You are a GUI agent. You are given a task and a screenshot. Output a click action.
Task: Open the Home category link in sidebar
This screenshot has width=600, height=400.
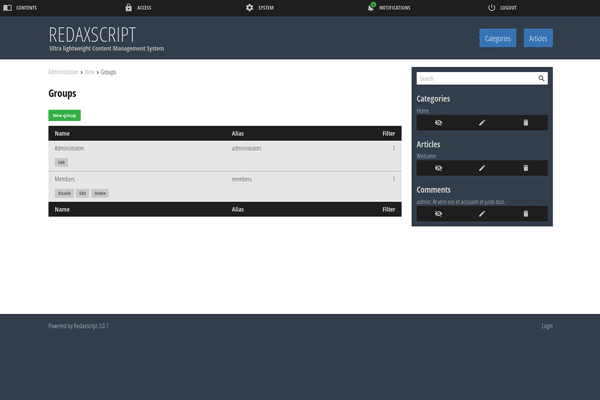point(422,111)
